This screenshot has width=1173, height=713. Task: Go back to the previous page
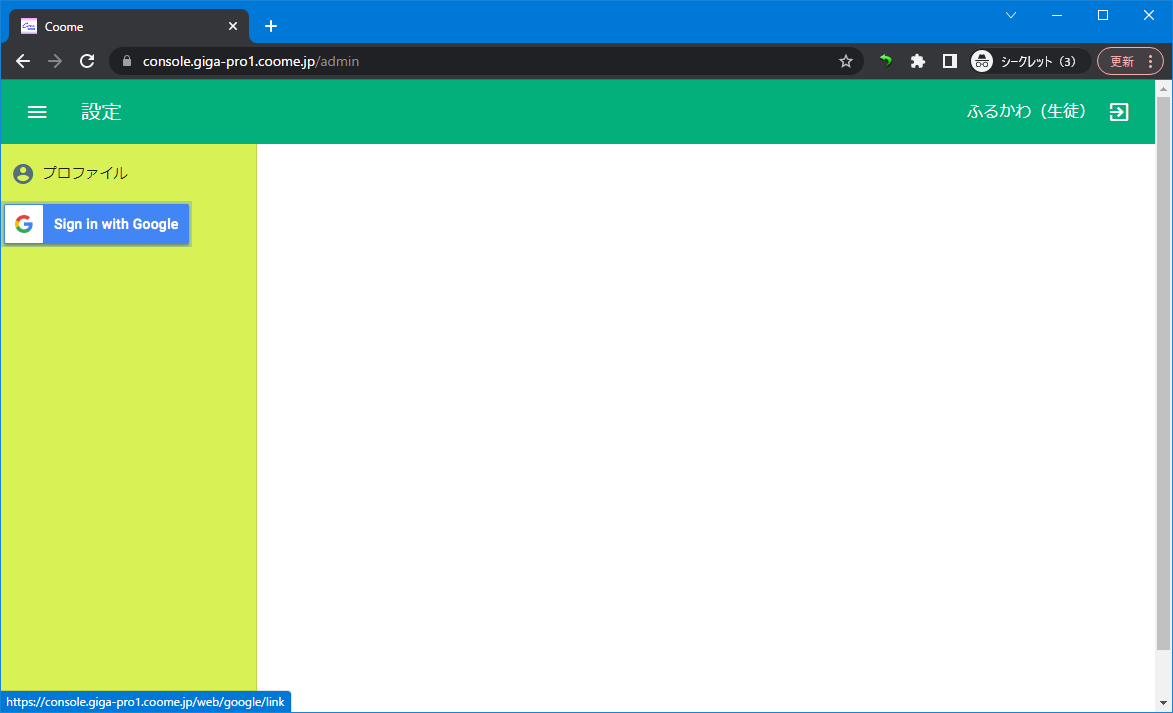23,61
